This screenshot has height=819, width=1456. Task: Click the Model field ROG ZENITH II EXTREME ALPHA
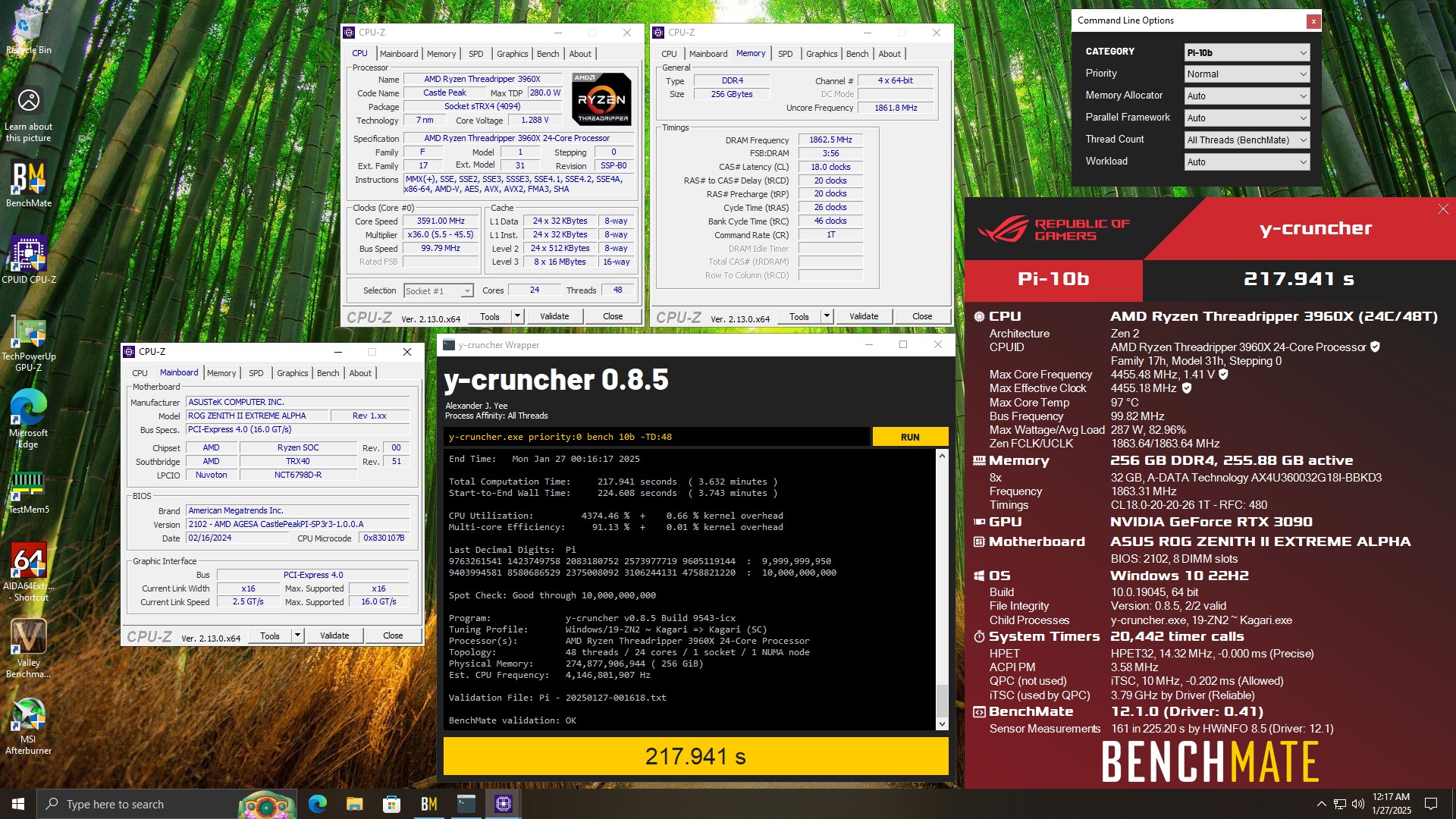(258, 416)
